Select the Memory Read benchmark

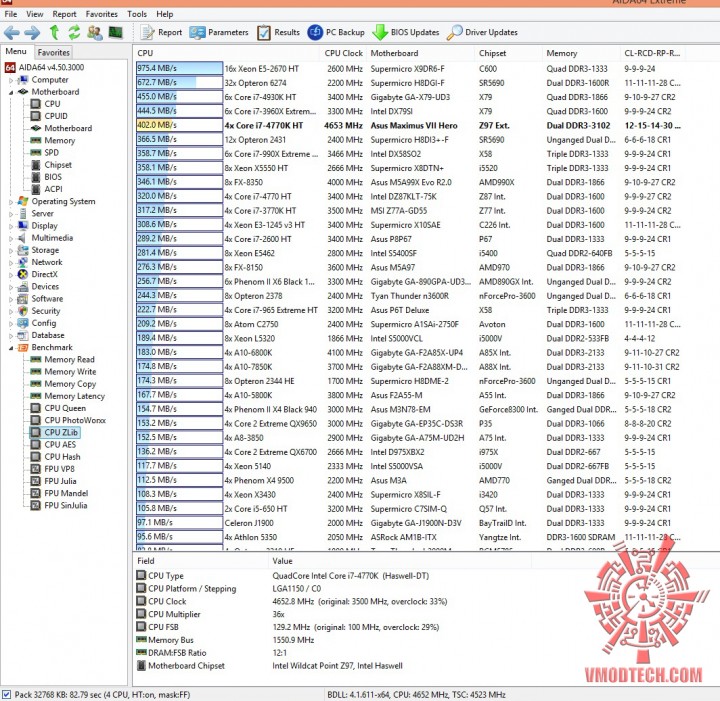tap(62, 359)
